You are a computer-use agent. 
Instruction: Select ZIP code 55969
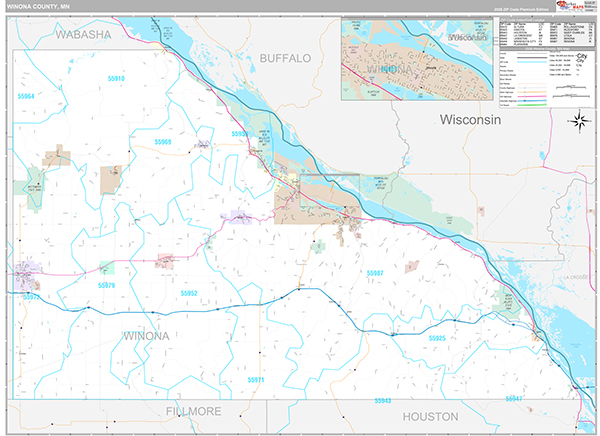pos(163,142)
